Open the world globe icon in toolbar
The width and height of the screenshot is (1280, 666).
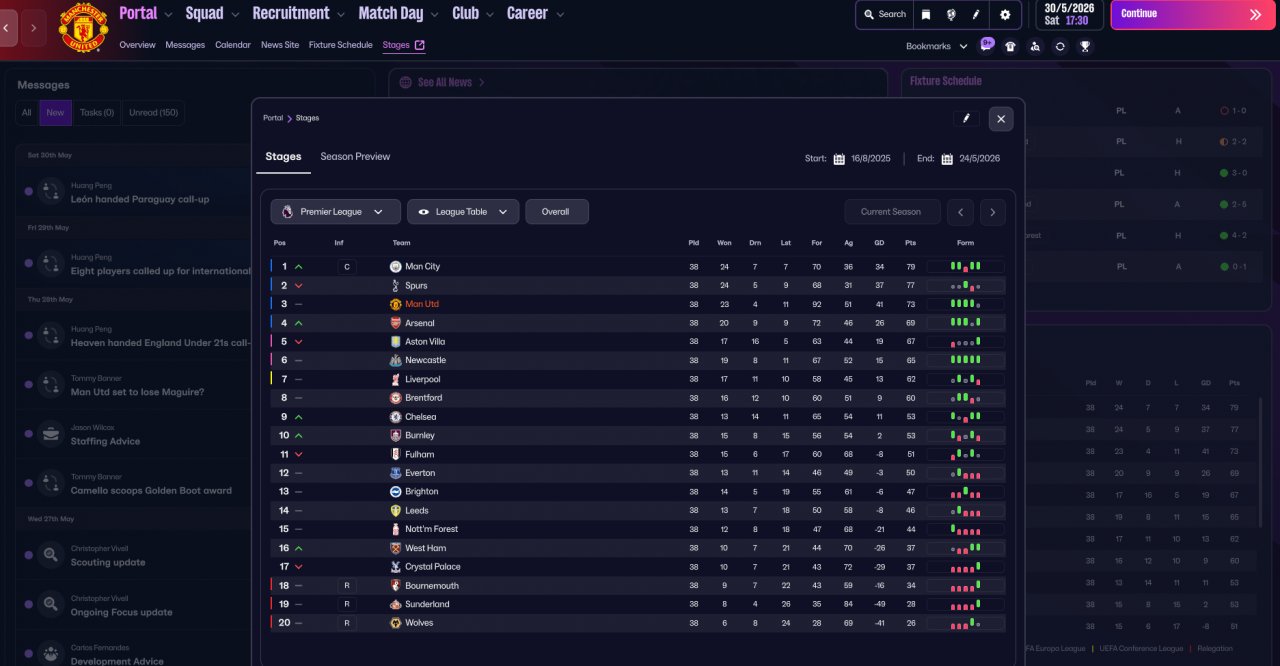pos(951,15)
